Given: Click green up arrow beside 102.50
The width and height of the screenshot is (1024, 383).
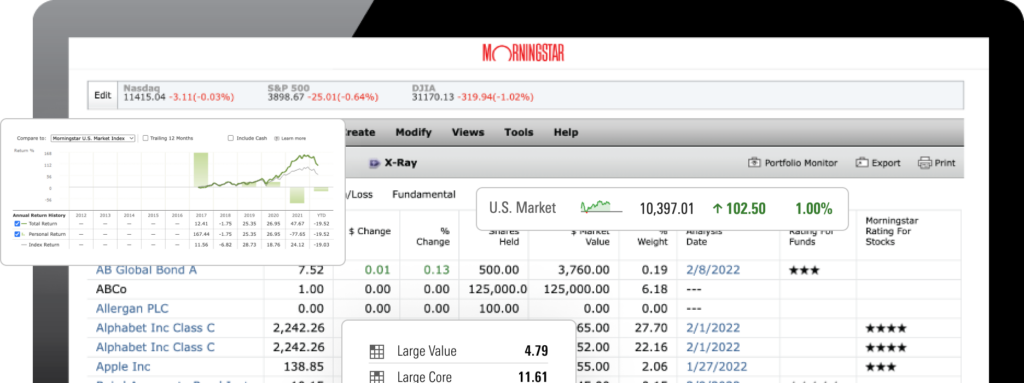Looking at the screenshot, I should (717, 208).
